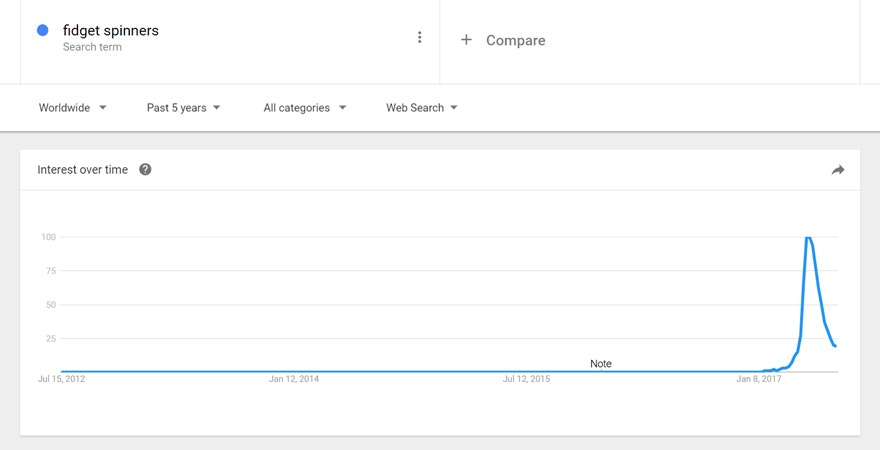This screenshot has width=880, height=450.
Task: Open the three-dot menu for fidget spinners
Action: tap(420, 38)
